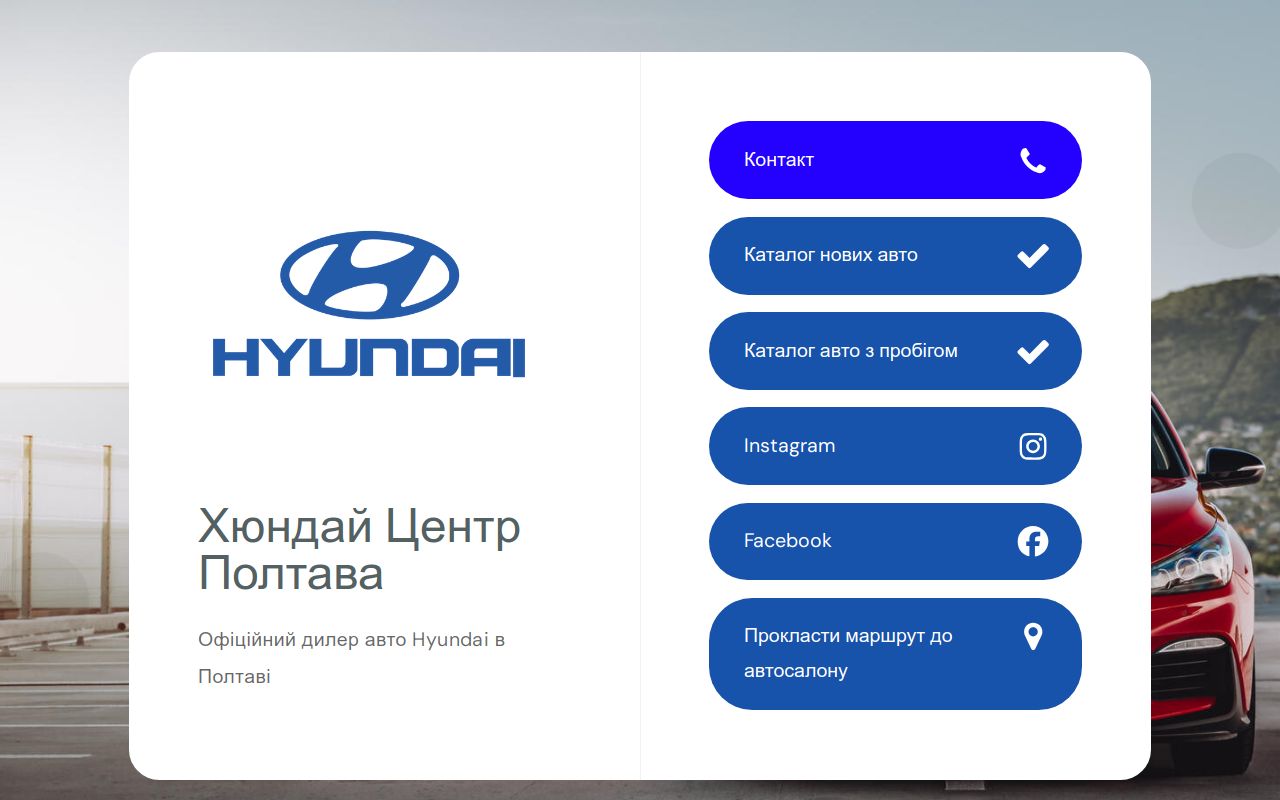The image size is (1280, 800).
Task: Click the heading Хюндай Центр Полтава
Action: [x=359, y=550]
